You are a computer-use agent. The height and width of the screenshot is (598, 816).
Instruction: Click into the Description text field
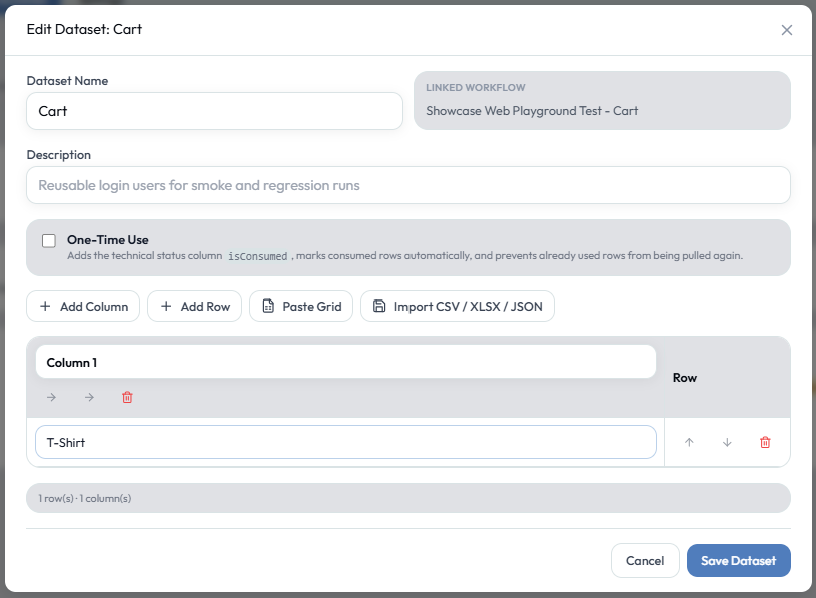pyautogui.click(x=409, y=185)
